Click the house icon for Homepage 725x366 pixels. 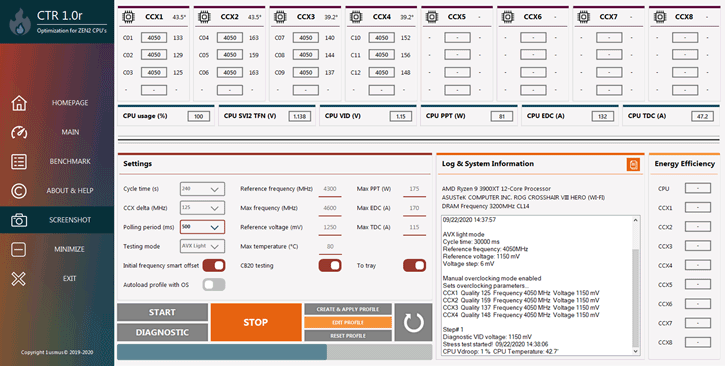19,103
